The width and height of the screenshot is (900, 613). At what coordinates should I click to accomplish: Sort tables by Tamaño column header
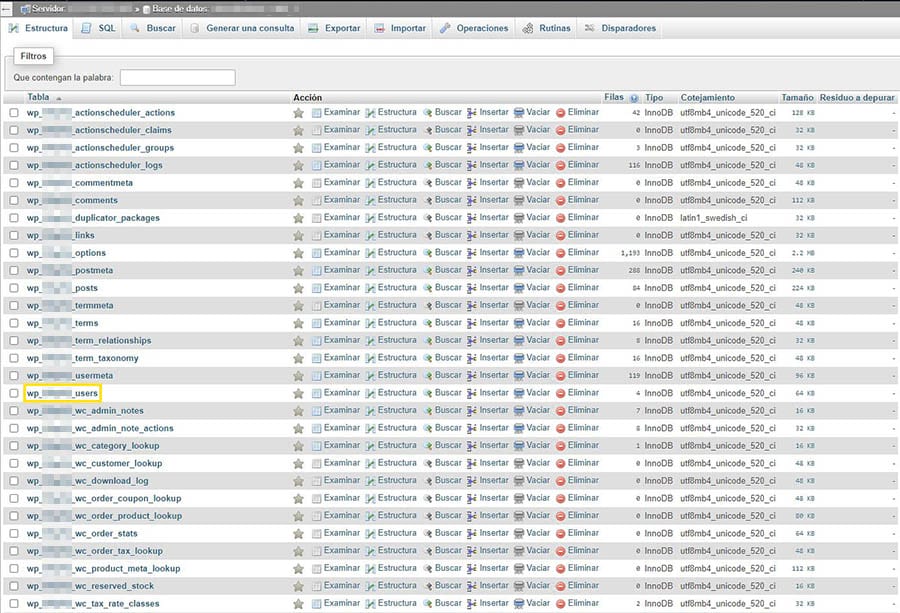click(x=796, y=98)
